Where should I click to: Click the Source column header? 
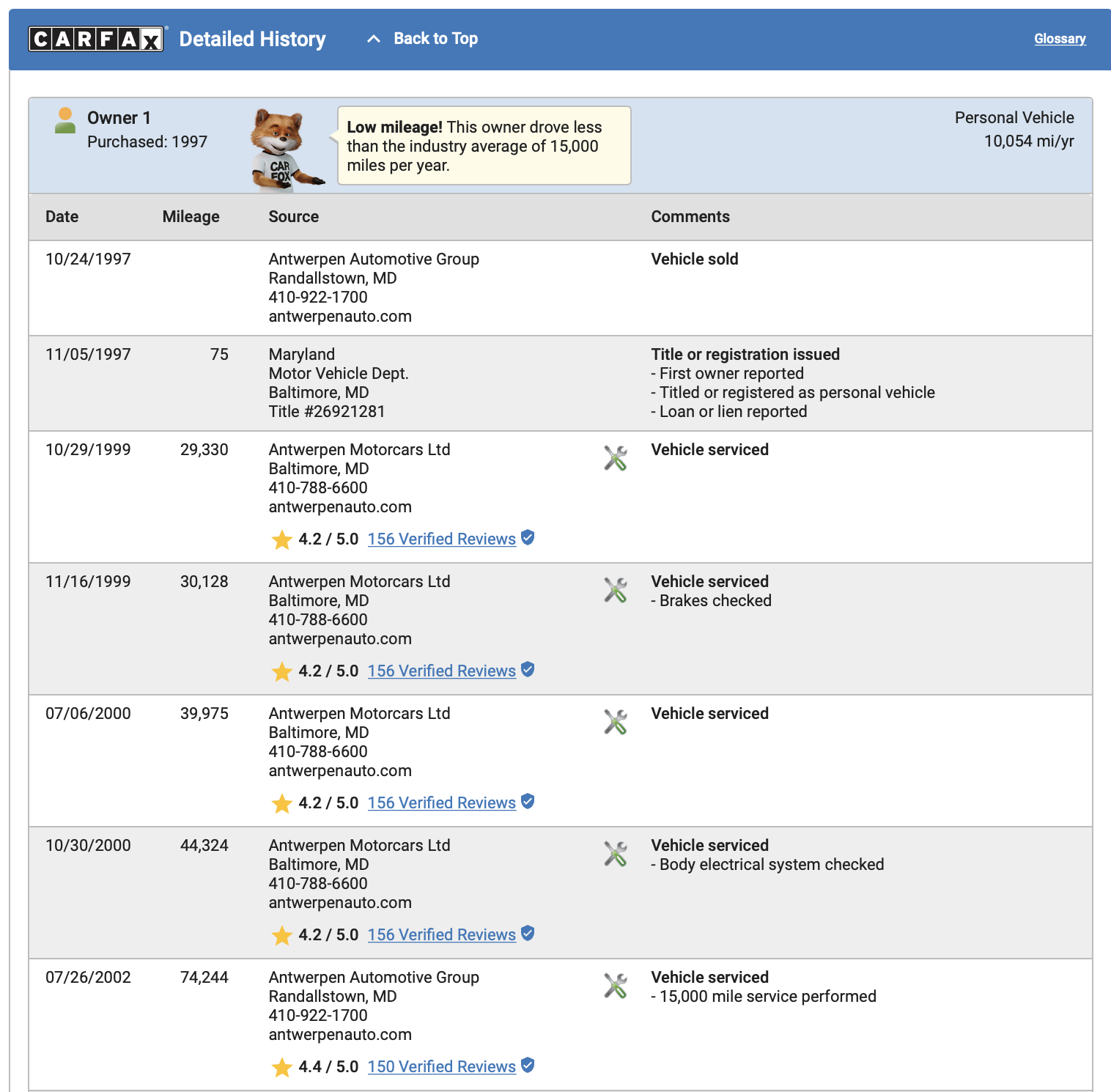click(294, 217)
